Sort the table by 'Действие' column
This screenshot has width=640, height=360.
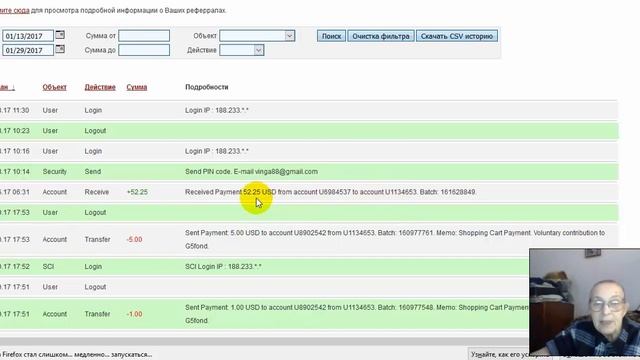(x=100, y=87)
